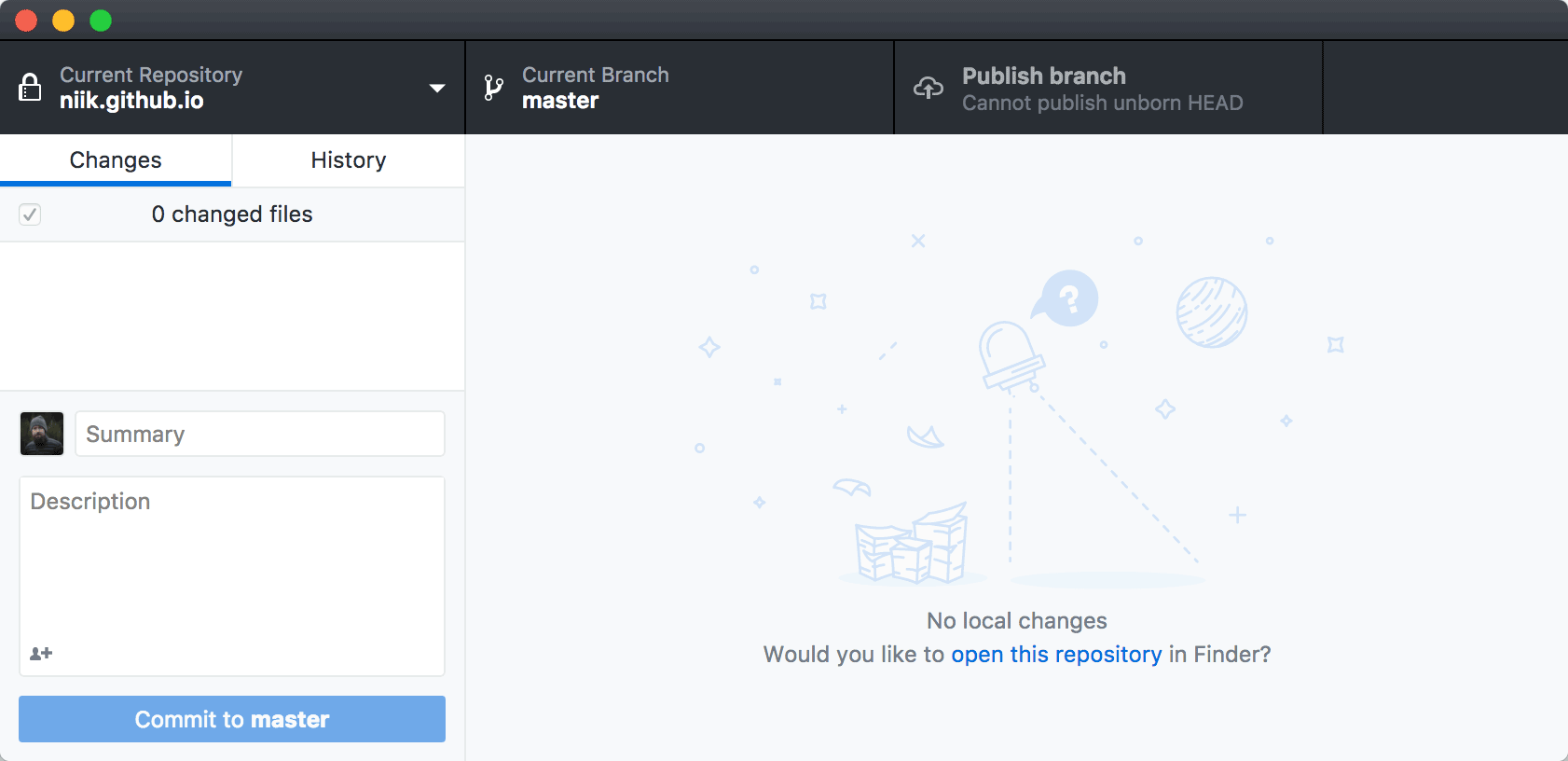Click the git branch icon
The width and height of the screenshot is (1568, 761).
pos(493,88)
